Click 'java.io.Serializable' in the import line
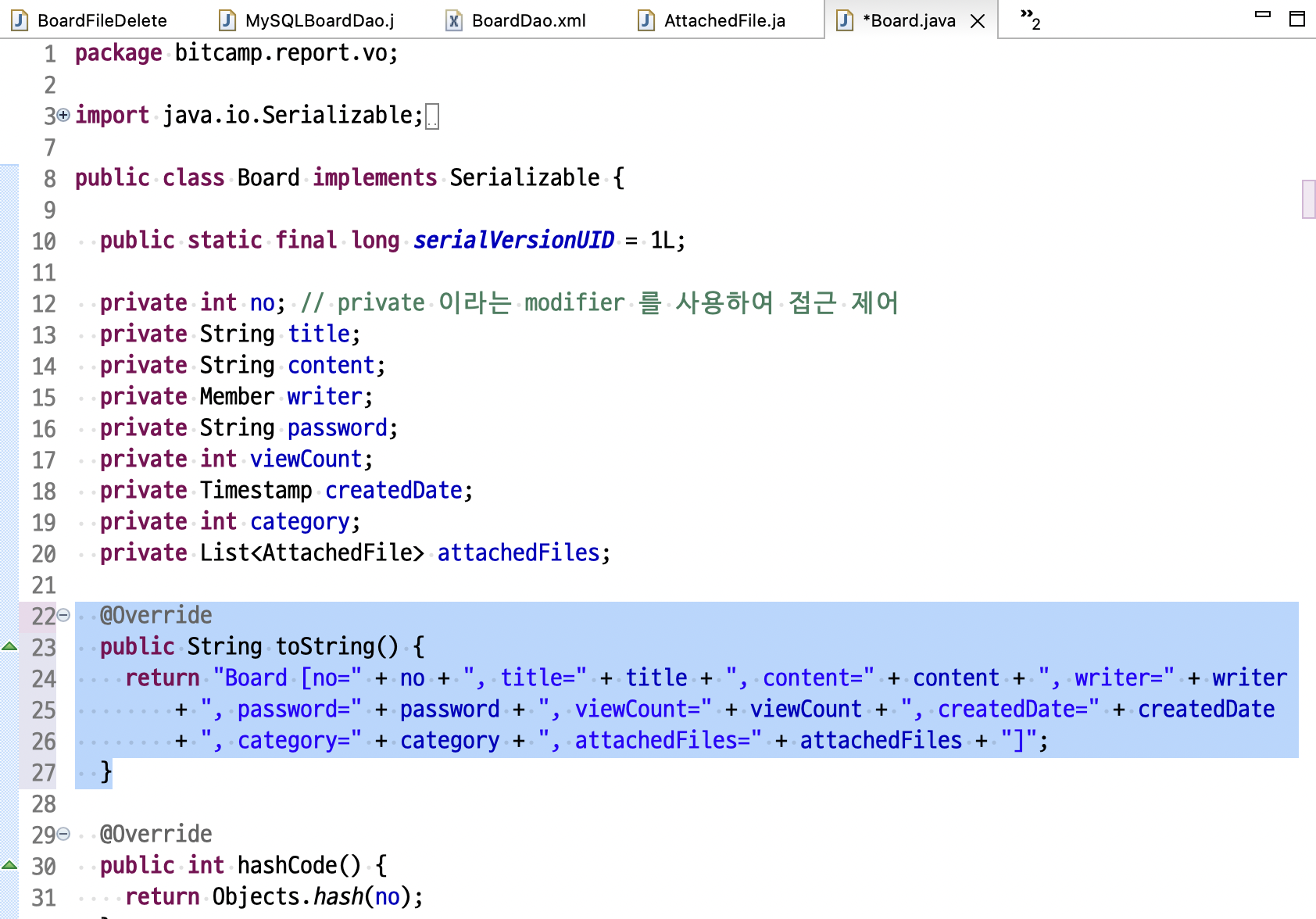Screen dimensions: 1316x919 pyautogui.click(x=287, y=115)
